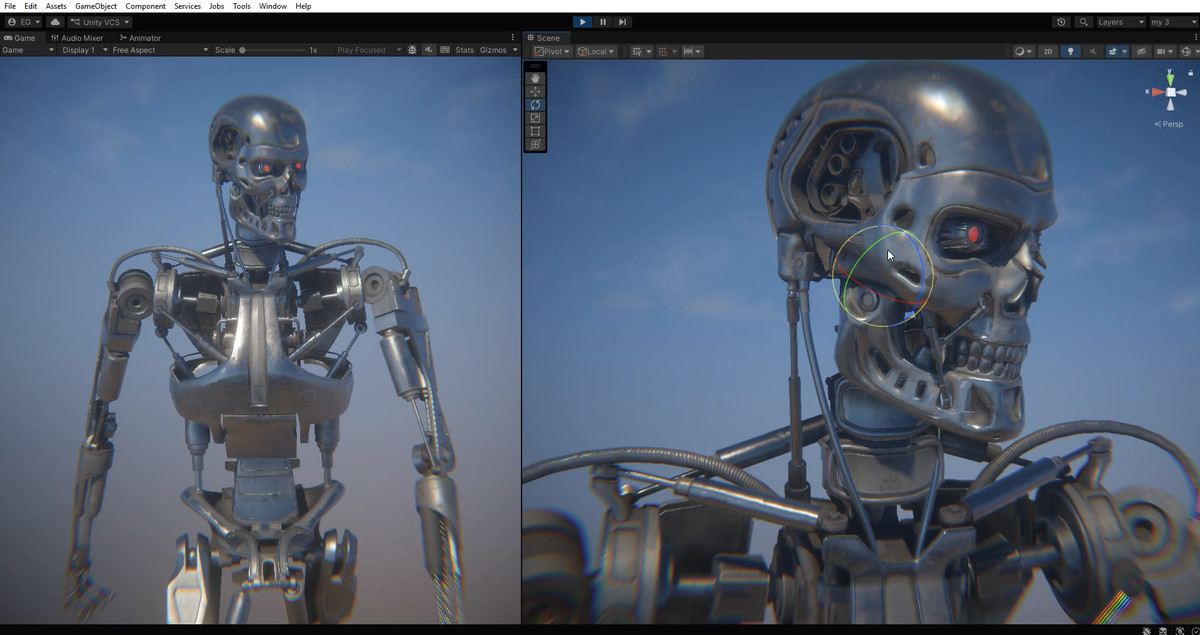Viewport: 1200px width, 635px height.
Task: Switch to the Animator tab
Action: [141, 38]
